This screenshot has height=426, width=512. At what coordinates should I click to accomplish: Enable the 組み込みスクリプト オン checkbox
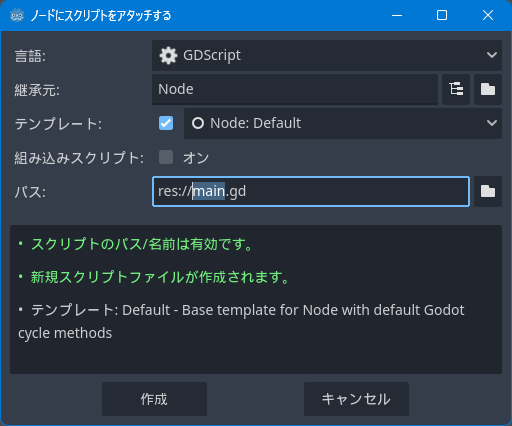point(166,157)
